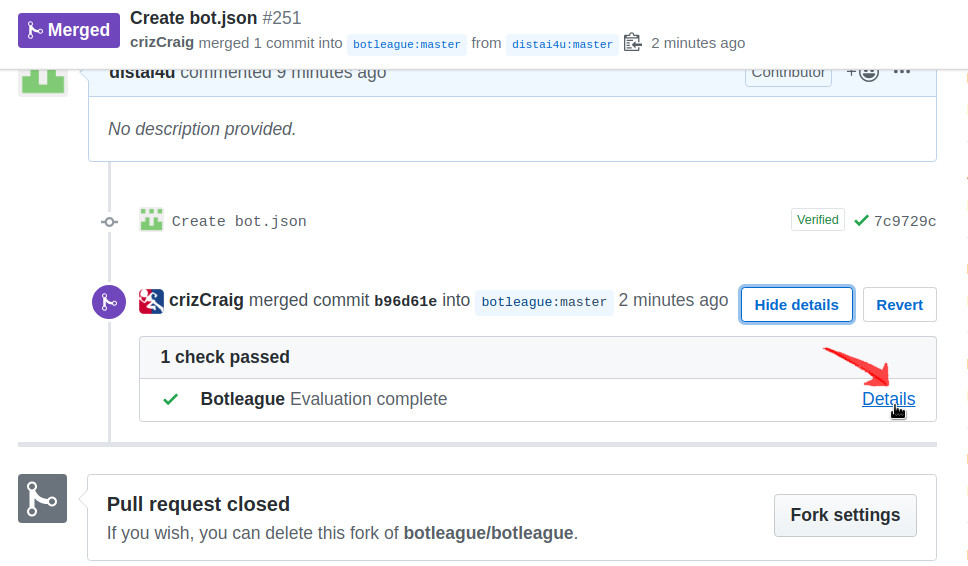Screen dimensions: 968x566
Task: Open the Fork settings button
Action: click(845, 515)
